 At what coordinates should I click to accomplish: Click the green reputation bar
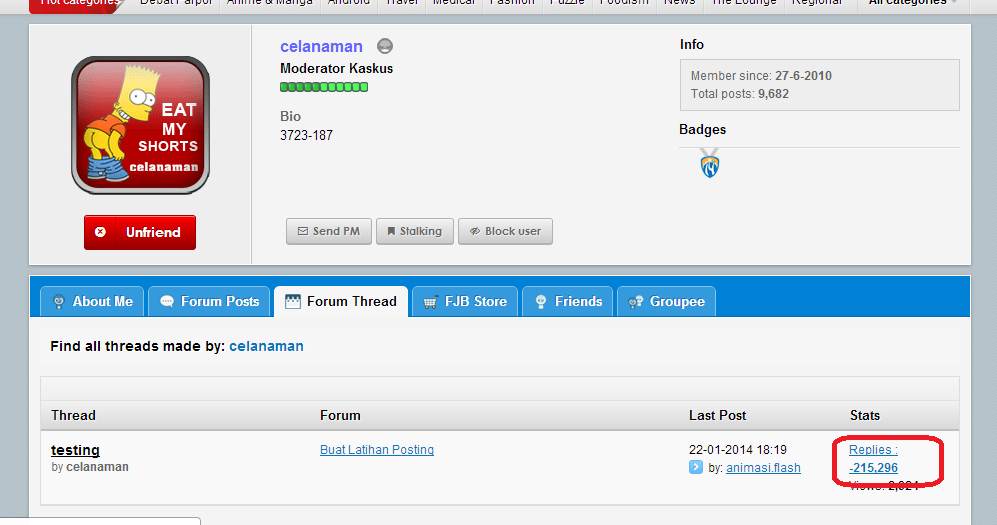click(324, 87)
